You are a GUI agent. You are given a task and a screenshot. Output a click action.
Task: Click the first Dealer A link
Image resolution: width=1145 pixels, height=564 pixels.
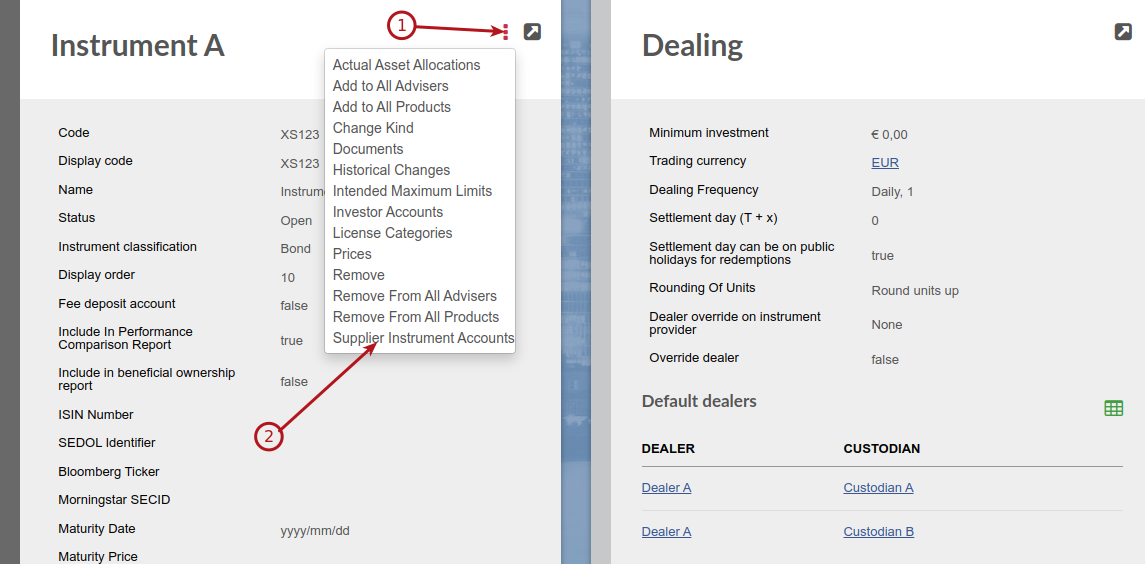tap(666, 488)
